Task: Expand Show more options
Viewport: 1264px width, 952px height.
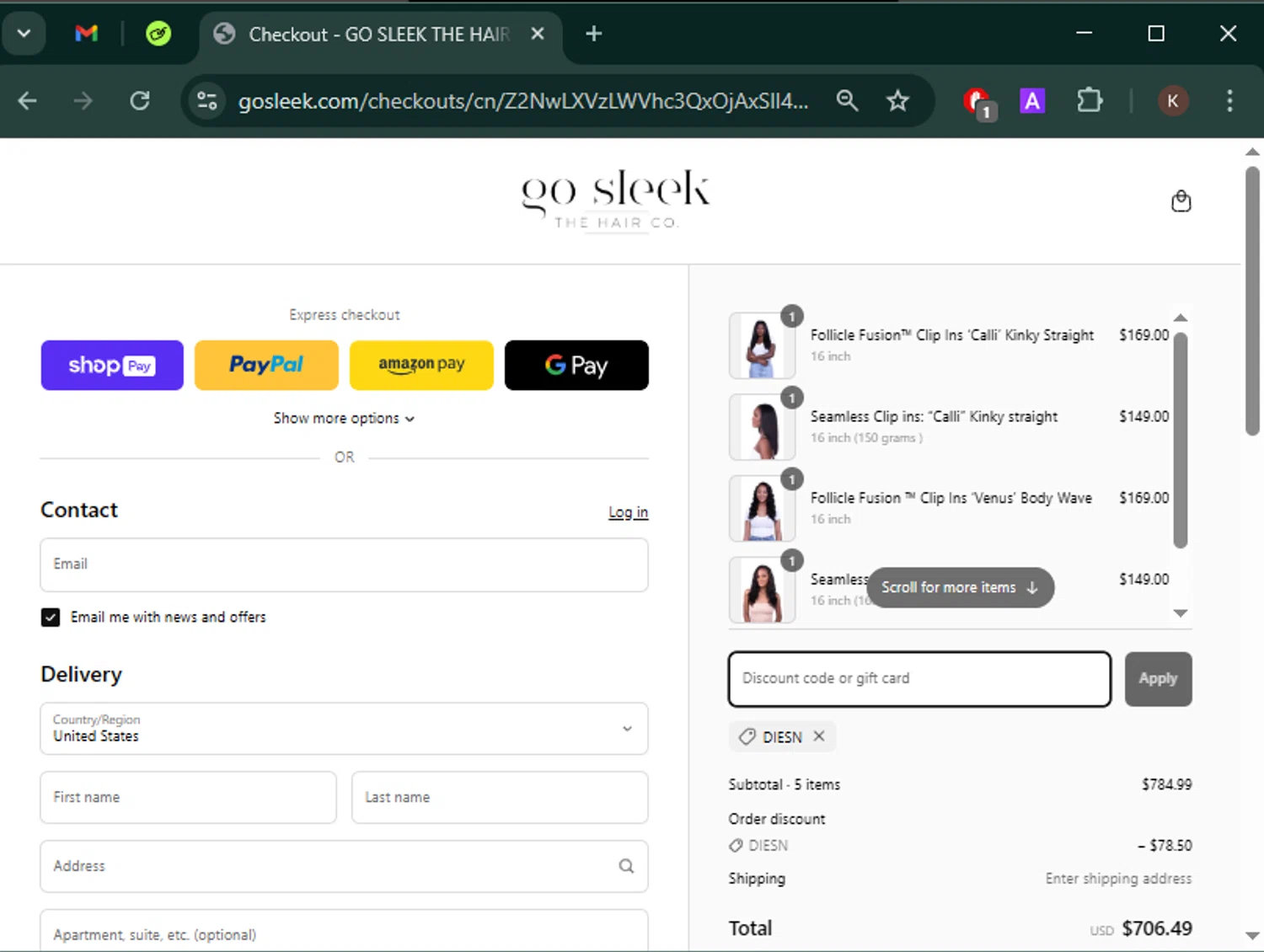Action: pyautogui.click(x=344, y=418)
